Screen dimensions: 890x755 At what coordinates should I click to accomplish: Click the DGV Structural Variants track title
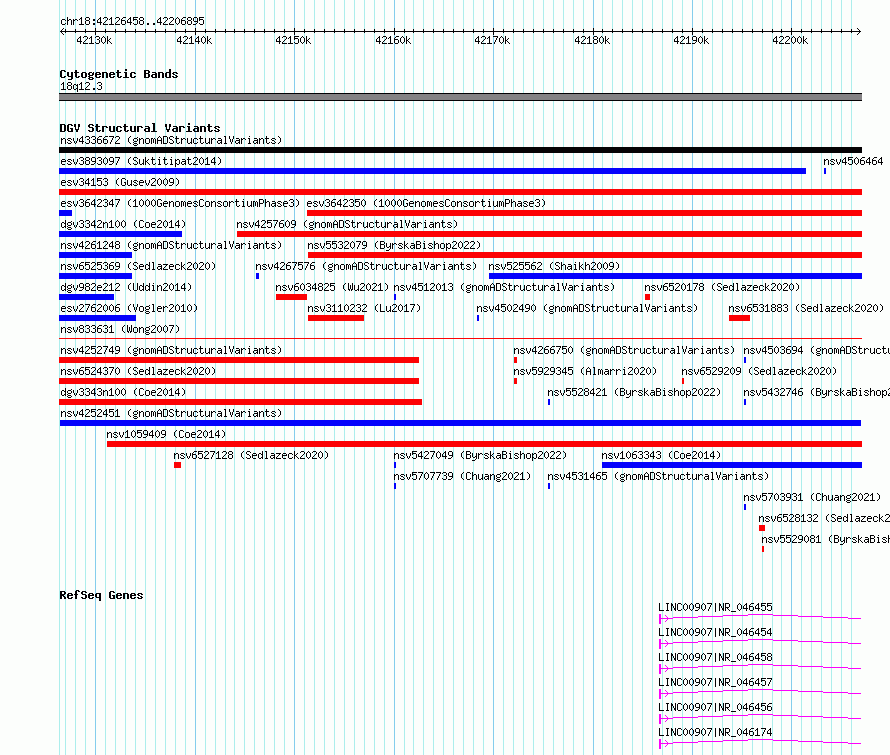[140, 128]
